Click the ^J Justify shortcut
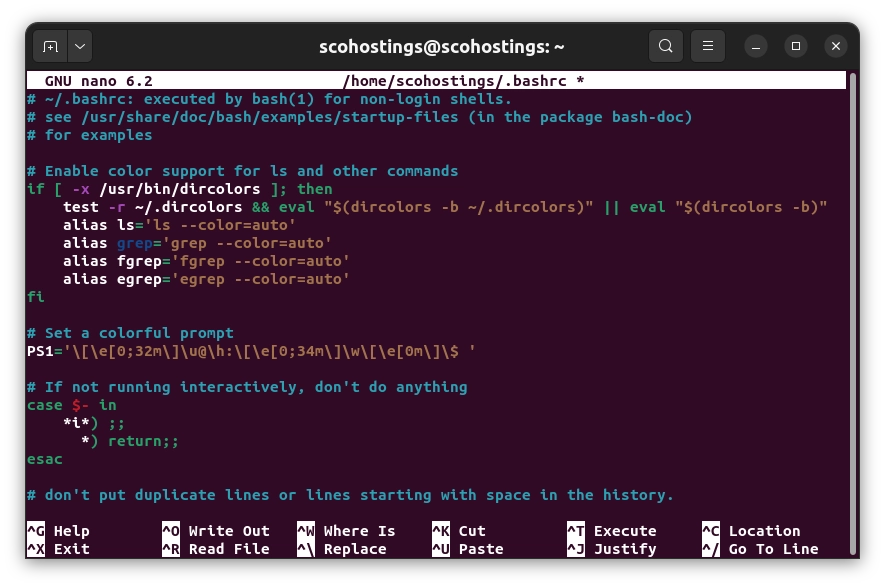885x587 pixels. click(612, 549)
